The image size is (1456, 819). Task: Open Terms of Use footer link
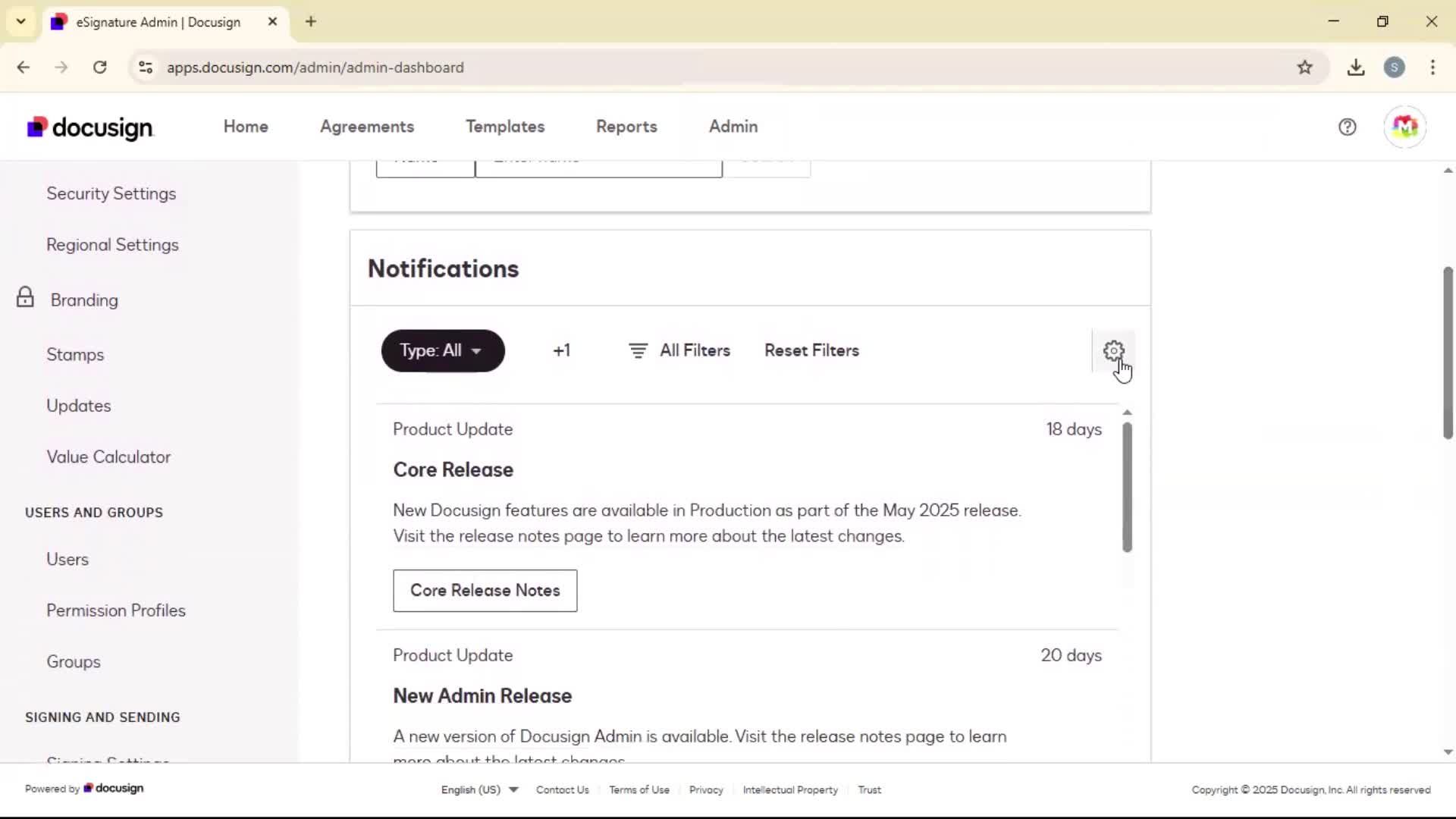(x=639, y=789)
